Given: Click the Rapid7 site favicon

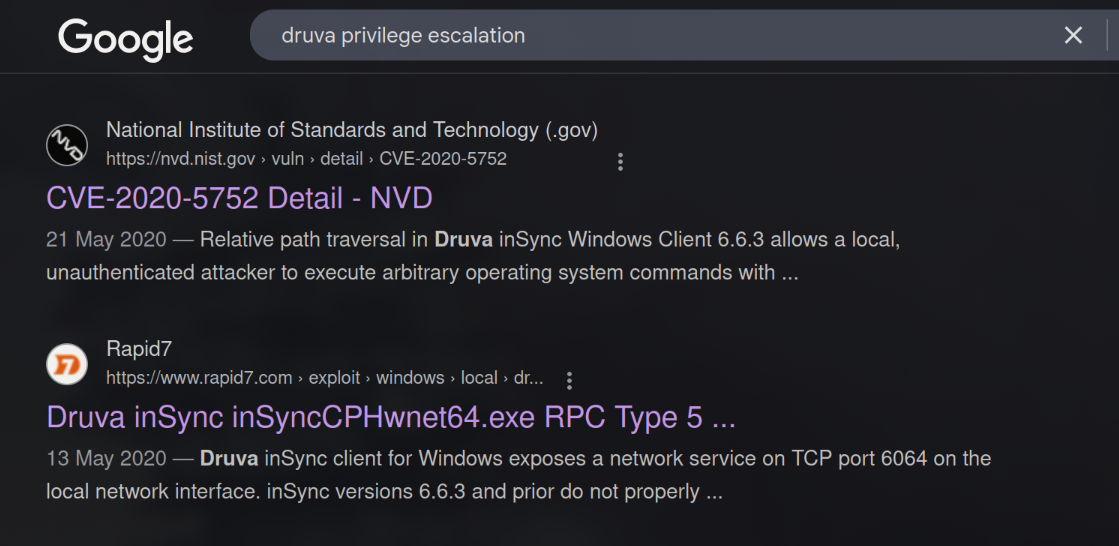Looking at the screenshot, I should tap(67, 364).
